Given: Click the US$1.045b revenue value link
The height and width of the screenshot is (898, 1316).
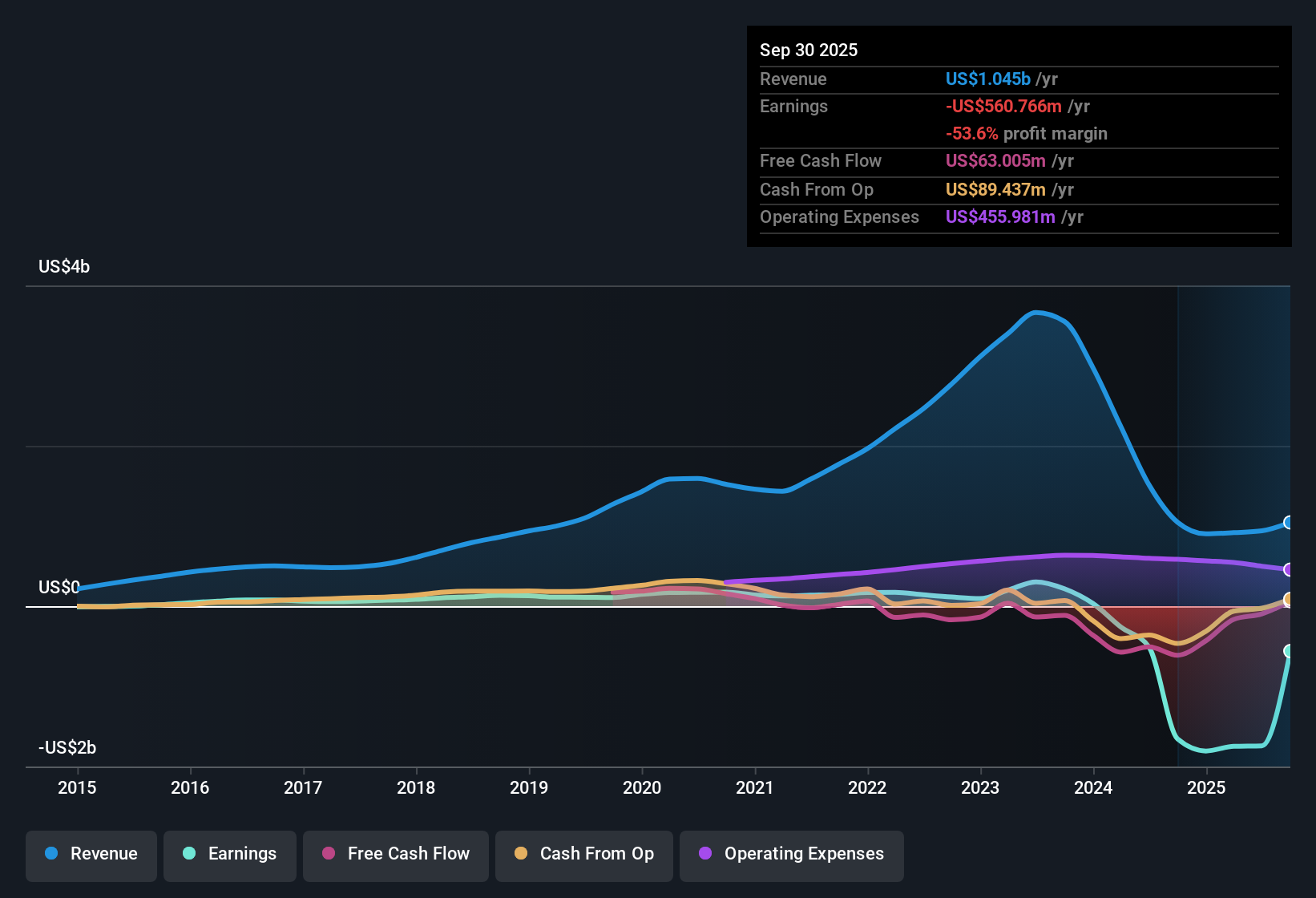Looking at the screenshot, I should (x=987, y=79).
